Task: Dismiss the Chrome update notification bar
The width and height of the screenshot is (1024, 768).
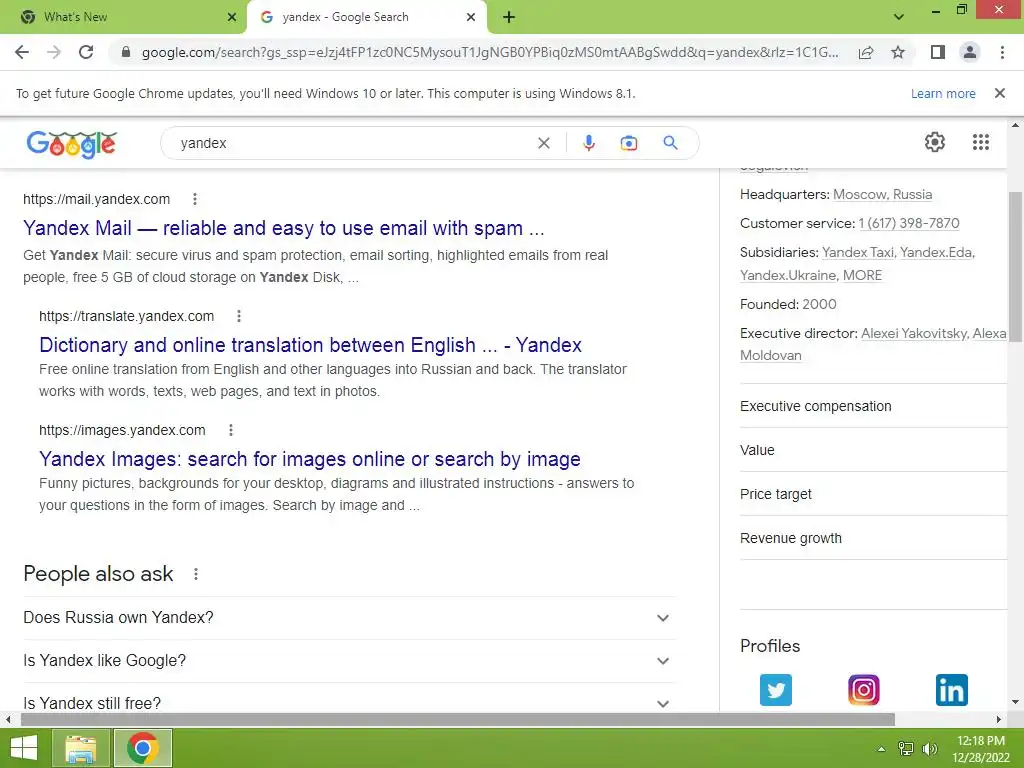Action: 999,93
